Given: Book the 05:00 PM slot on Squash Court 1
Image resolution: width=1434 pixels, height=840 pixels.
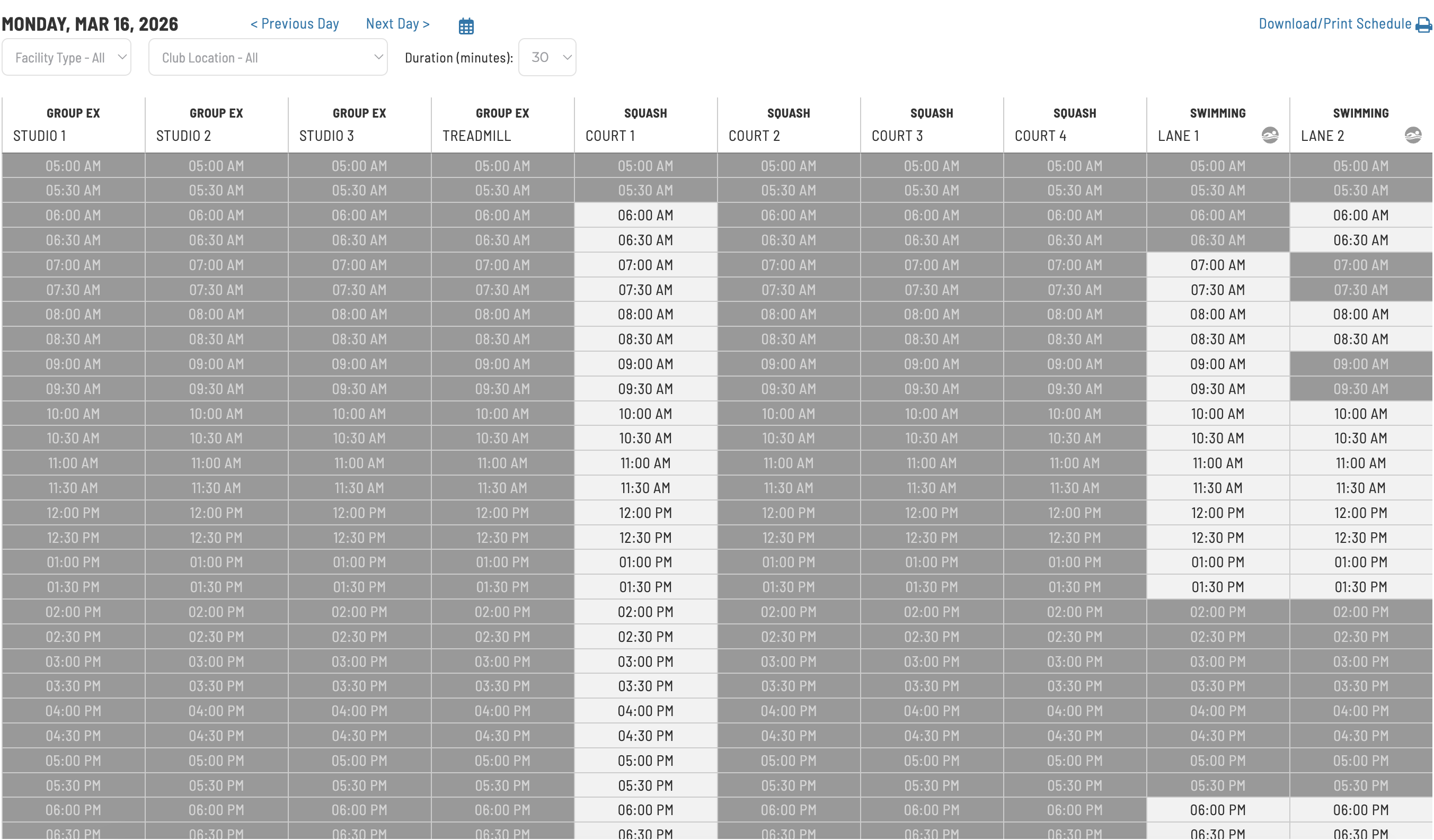Looking at the screenshot, I should pos(645,760).
